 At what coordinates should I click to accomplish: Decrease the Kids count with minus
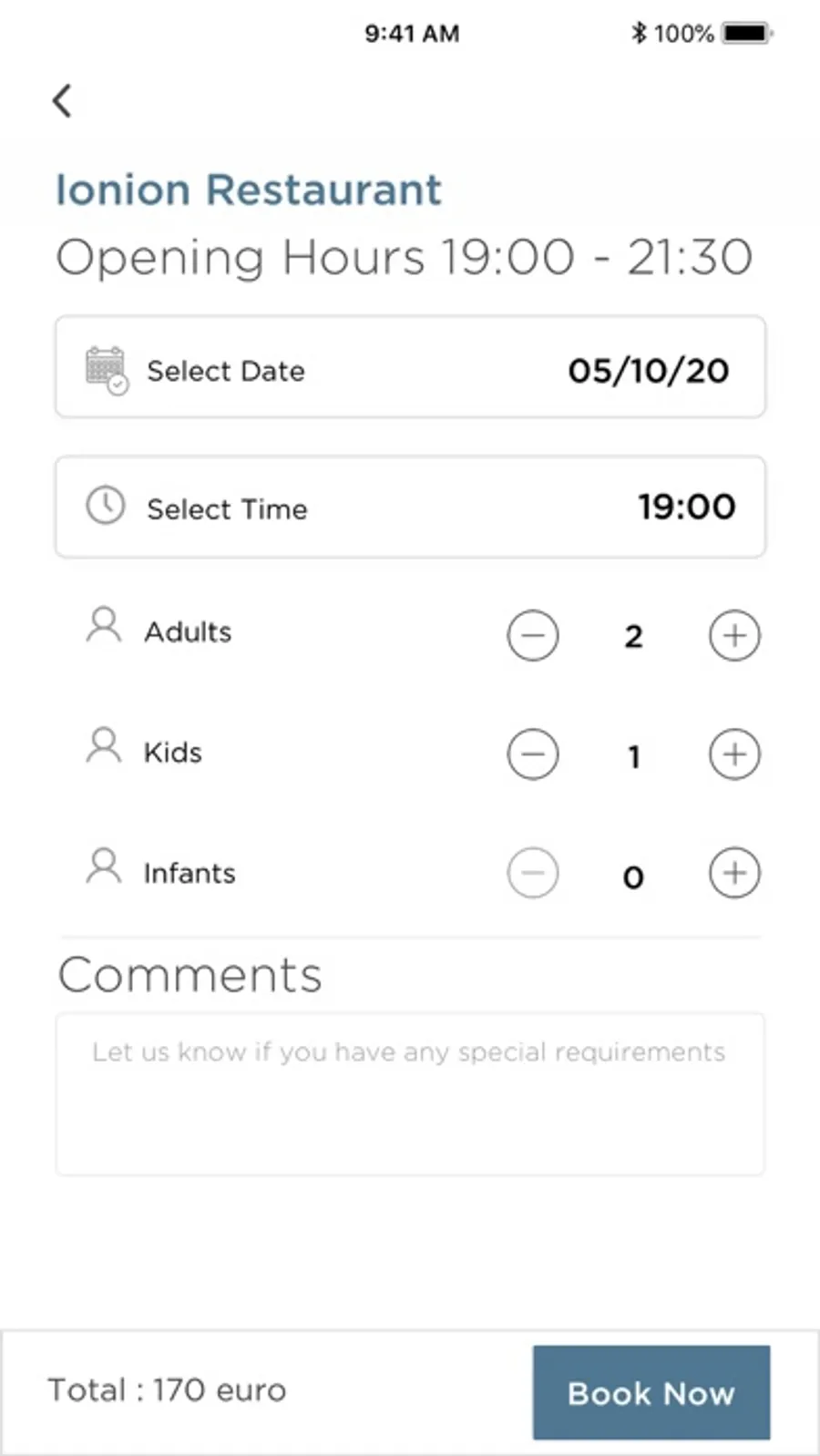coord(533,754)
